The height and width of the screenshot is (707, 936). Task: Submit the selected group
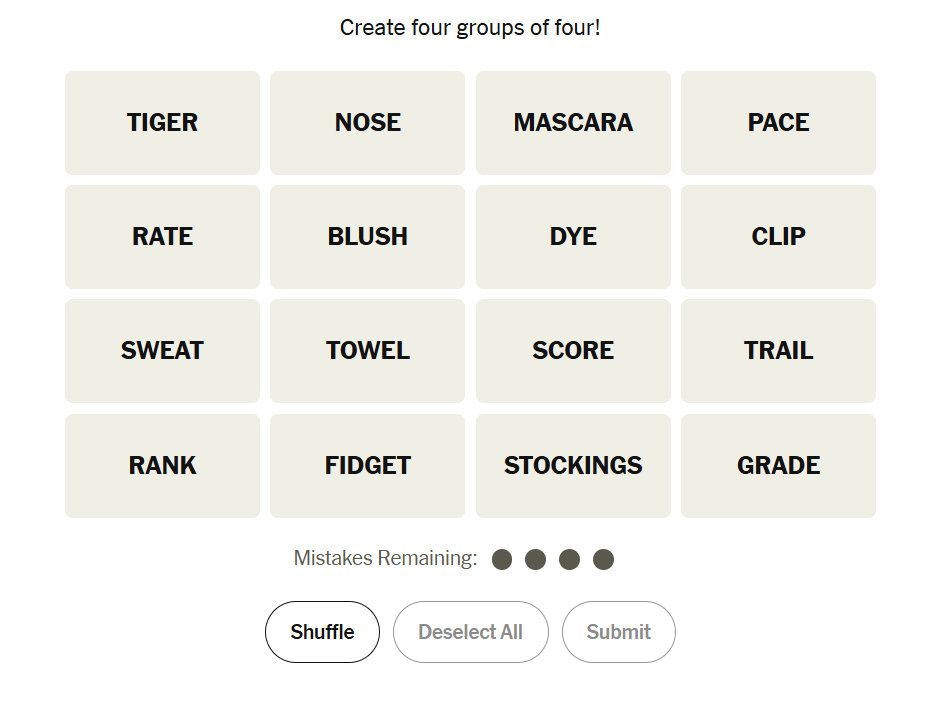pos(618,632)
